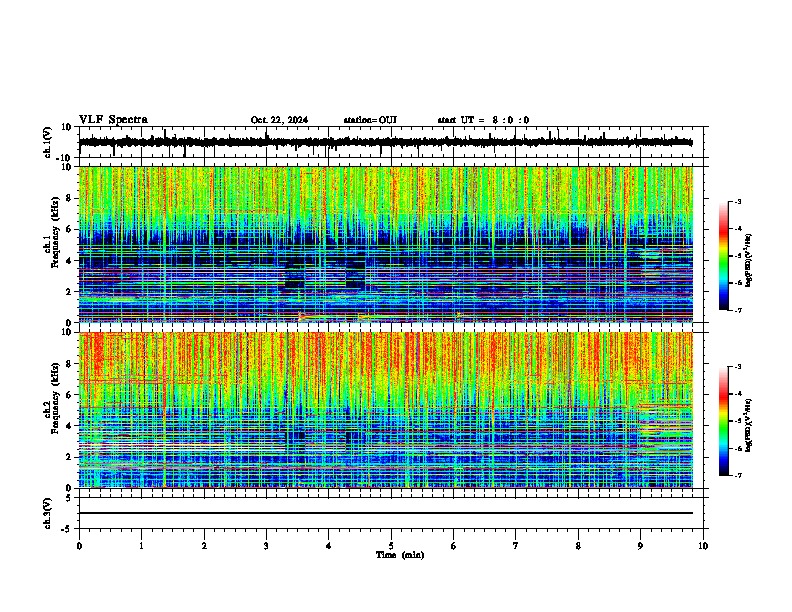The width and height of the screenshot is (792, 612).
Task: Click time-axis tick label "1" at bottom
Action: tap(141, 546)
